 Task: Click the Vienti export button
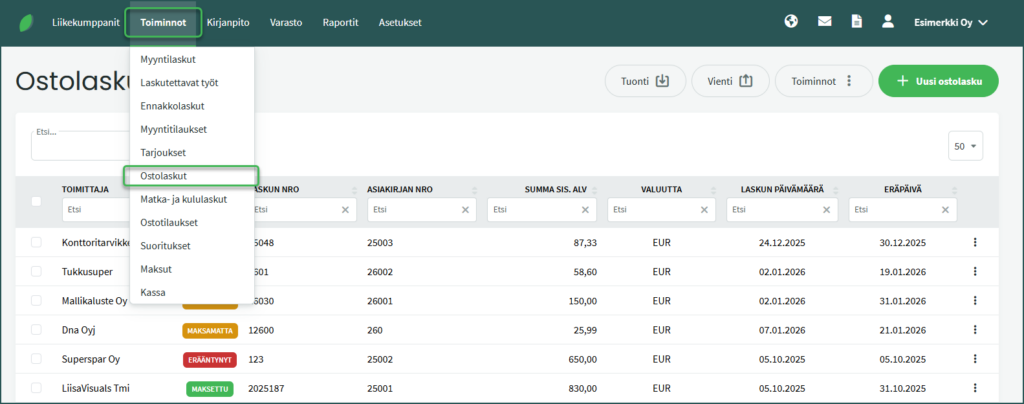click(729, 81)
